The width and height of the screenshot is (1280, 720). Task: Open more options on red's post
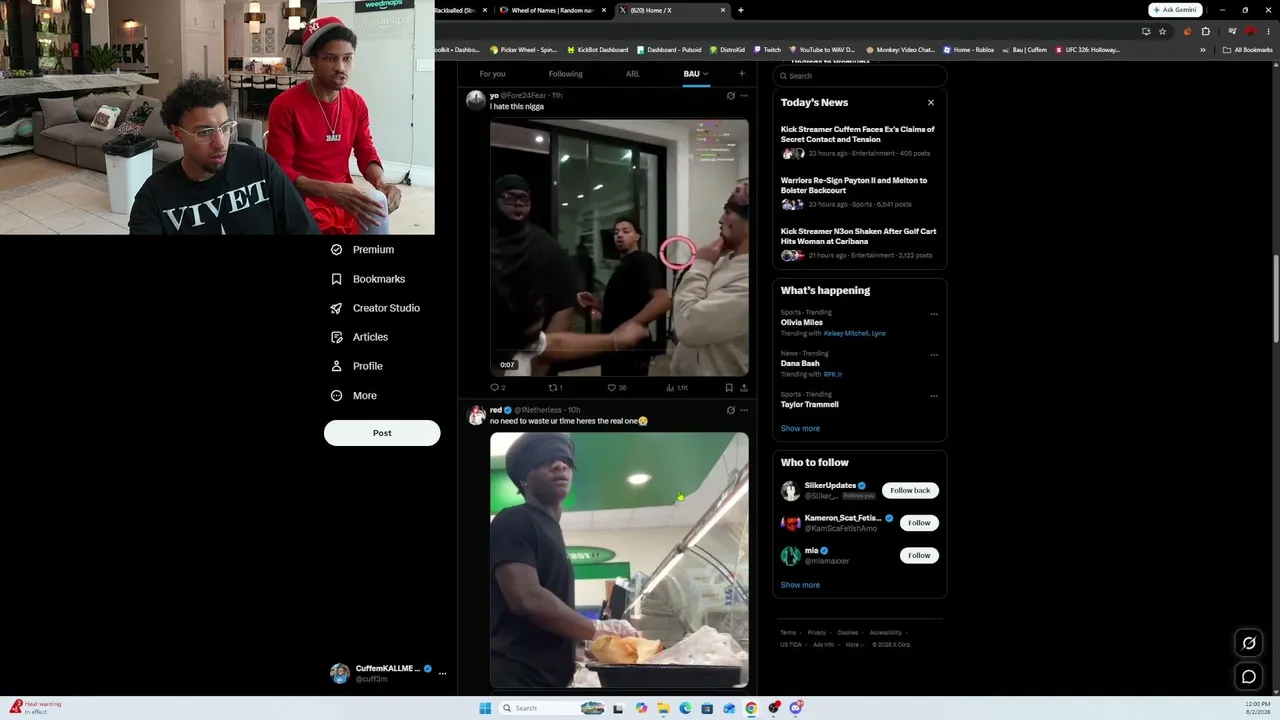(x=743, y=410)
